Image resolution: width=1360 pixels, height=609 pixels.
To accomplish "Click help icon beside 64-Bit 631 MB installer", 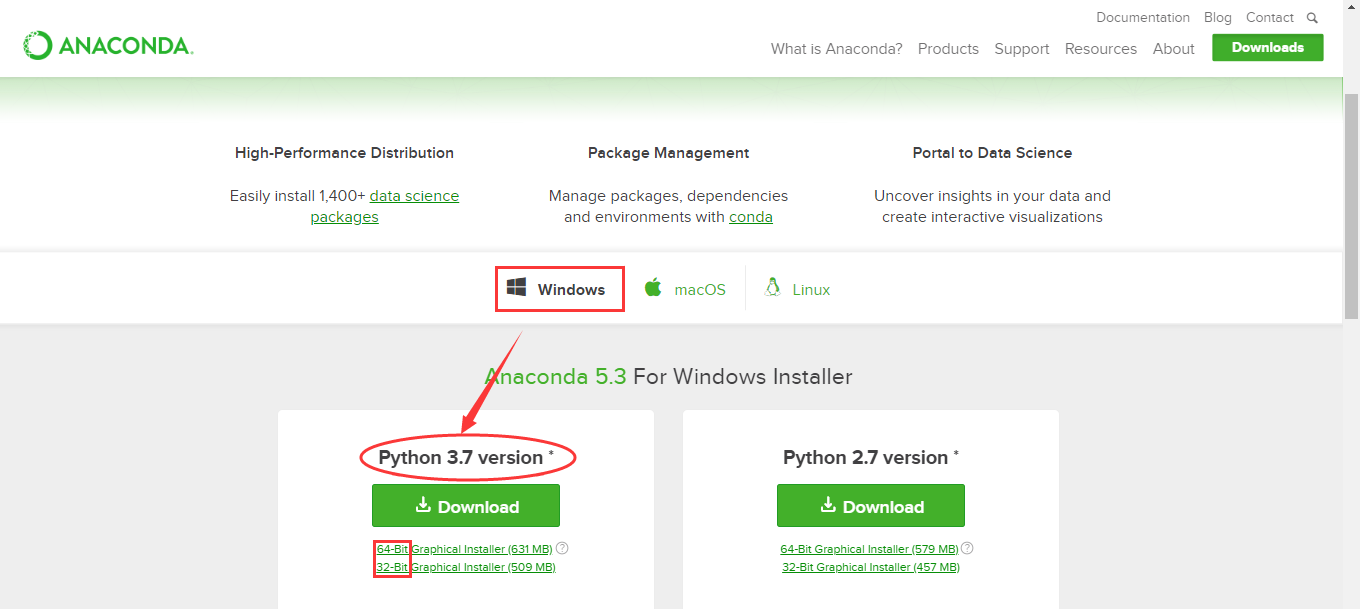I will (562, 548).
